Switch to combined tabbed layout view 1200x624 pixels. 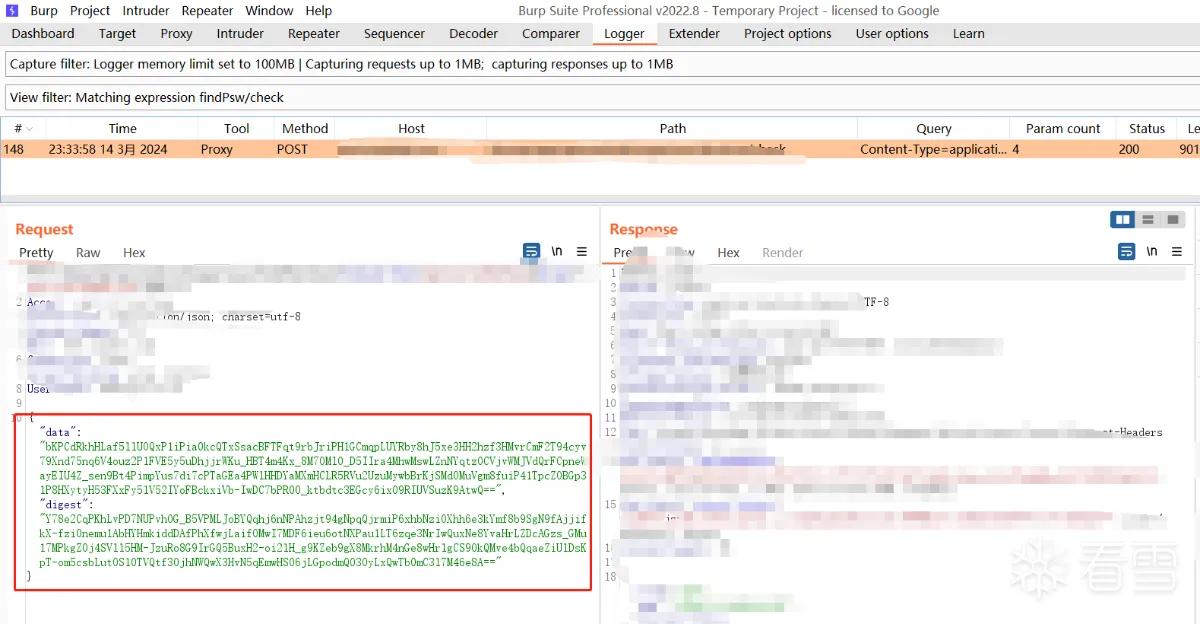1173,219
